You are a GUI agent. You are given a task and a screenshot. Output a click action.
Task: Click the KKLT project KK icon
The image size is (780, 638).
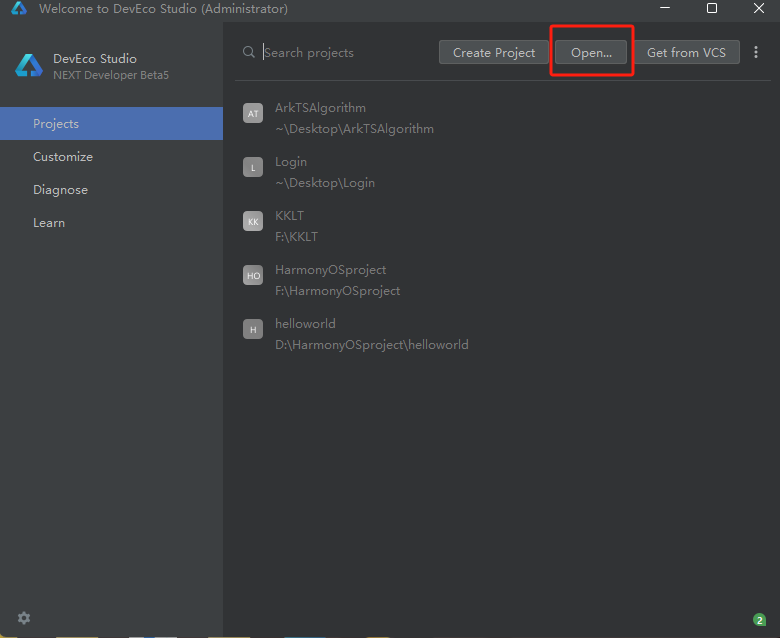click(x=253, y=222)
